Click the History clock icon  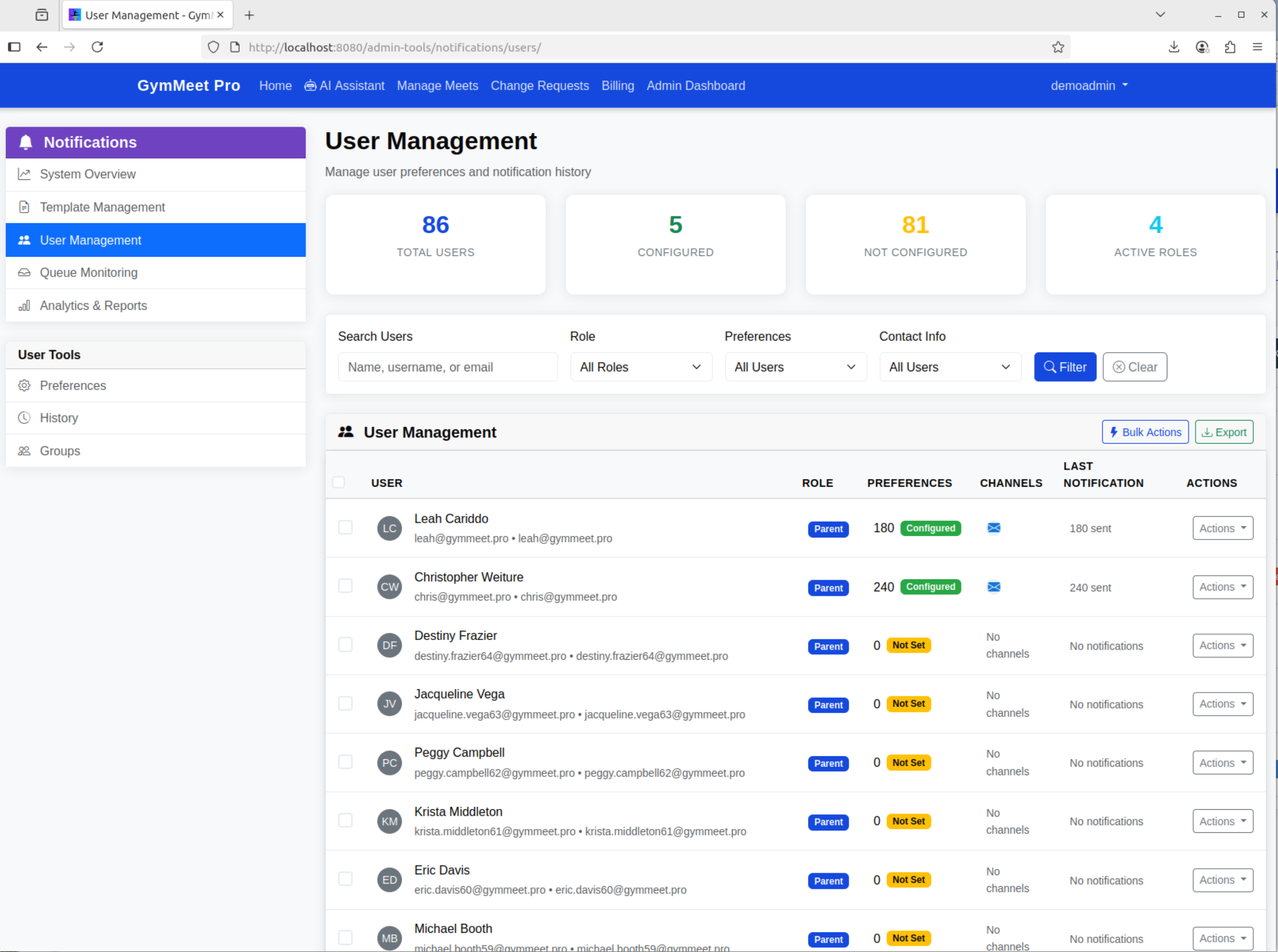pyautogui.click(x=24, y=418)
